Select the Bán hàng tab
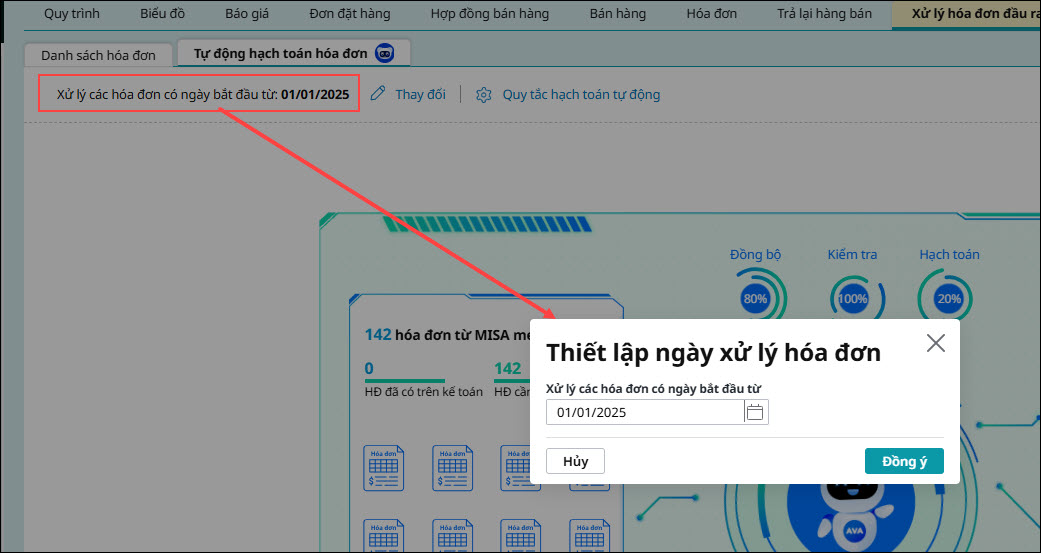1041x553 pixels. [x=617, y=14]
